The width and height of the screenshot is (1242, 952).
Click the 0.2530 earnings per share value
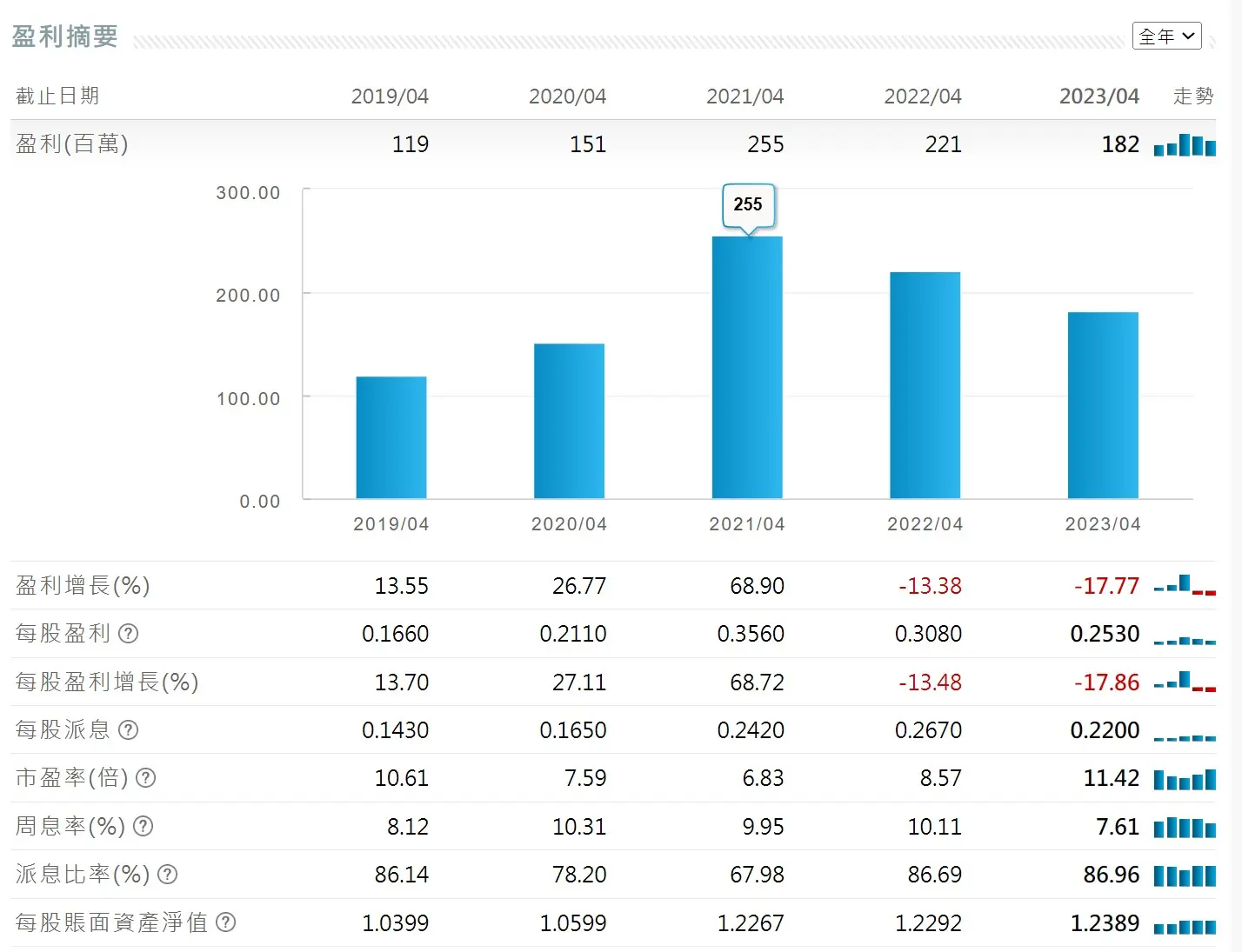pyautogui.click(x=1105, y=634)
